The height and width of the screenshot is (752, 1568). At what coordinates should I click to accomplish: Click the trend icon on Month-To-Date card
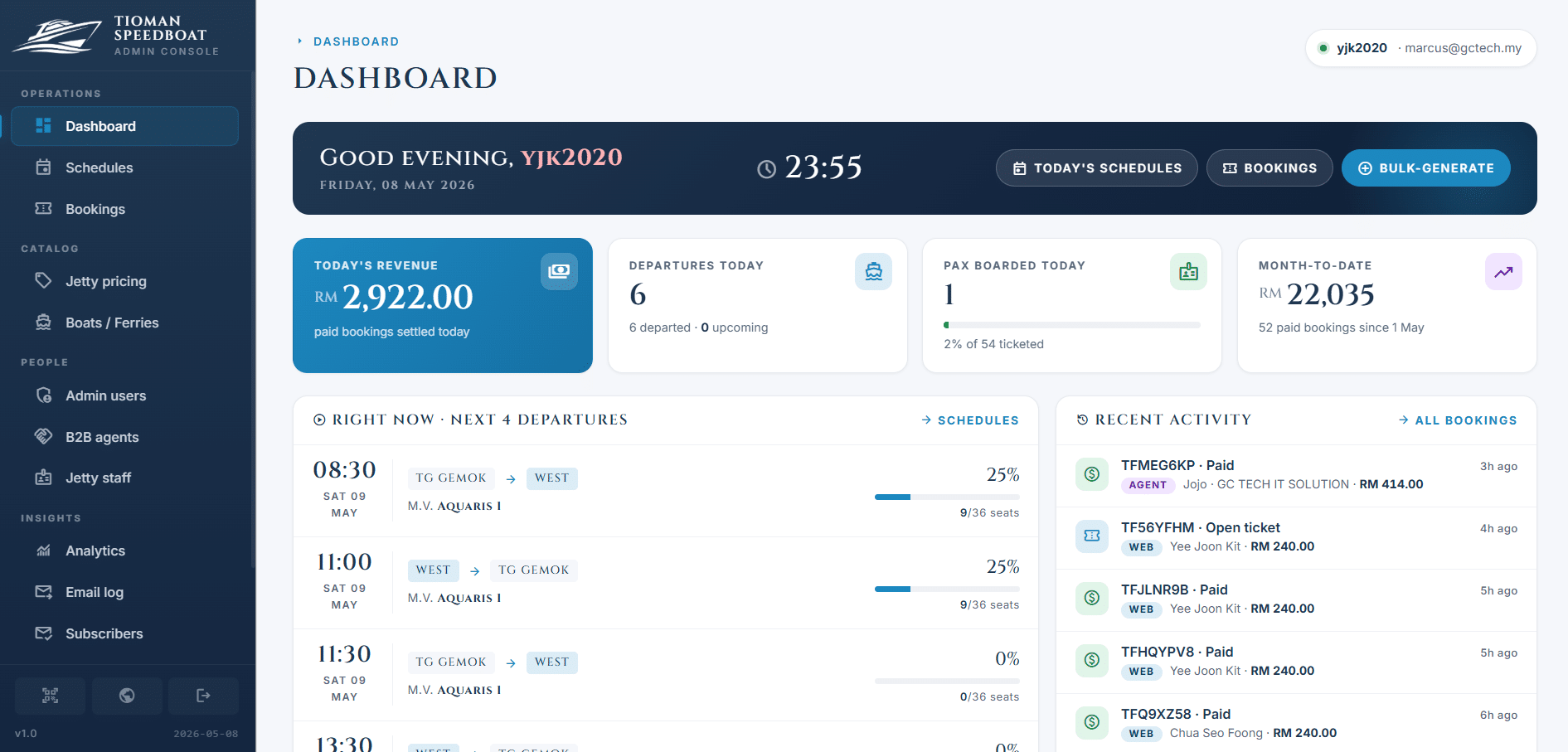[x=1503, y=271]
